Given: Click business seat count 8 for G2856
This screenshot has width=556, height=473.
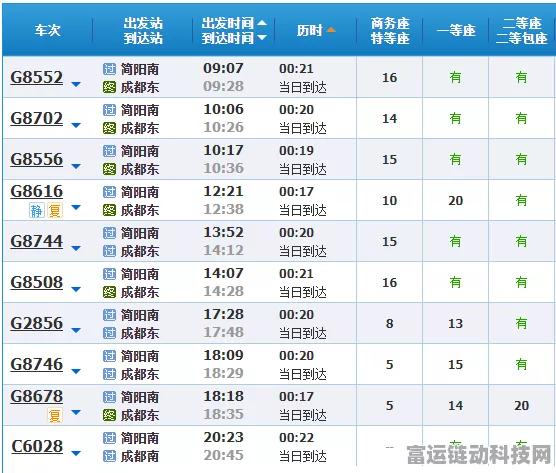Looking at the screenshot, I should coord(389,323).
